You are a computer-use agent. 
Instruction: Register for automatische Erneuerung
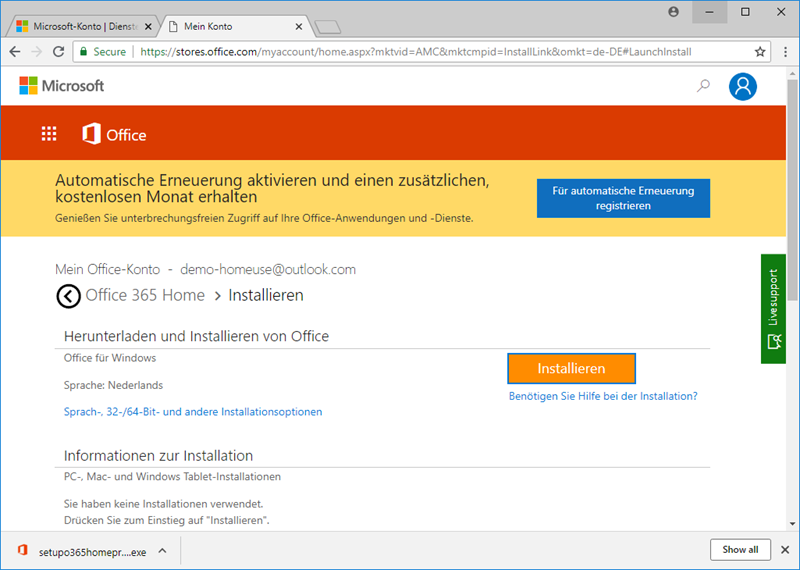pos(623,198)
